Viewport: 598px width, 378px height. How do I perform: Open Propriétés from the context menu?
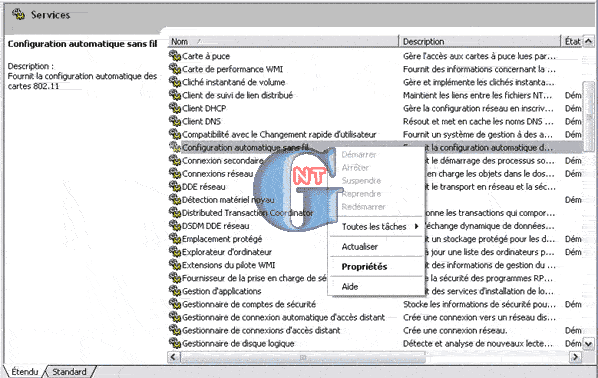click(377, 267)
